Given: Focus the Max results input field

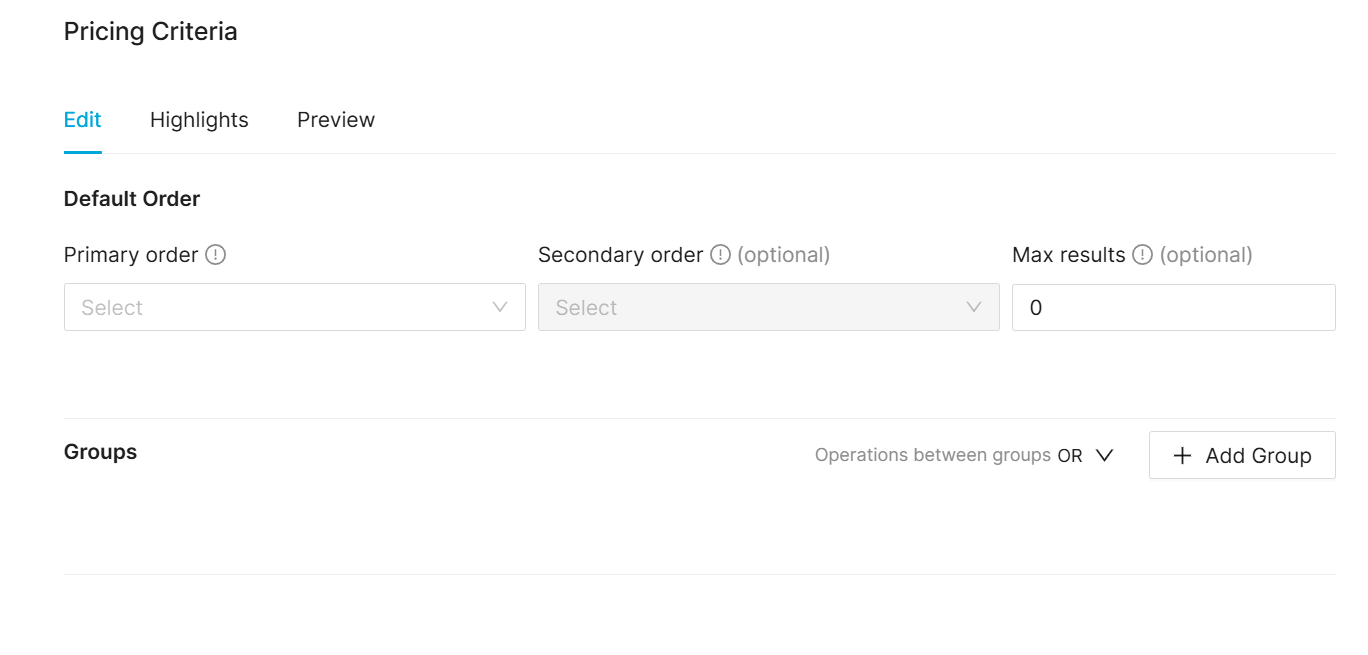Looking at the screenshot, I should coord(1172,307).
